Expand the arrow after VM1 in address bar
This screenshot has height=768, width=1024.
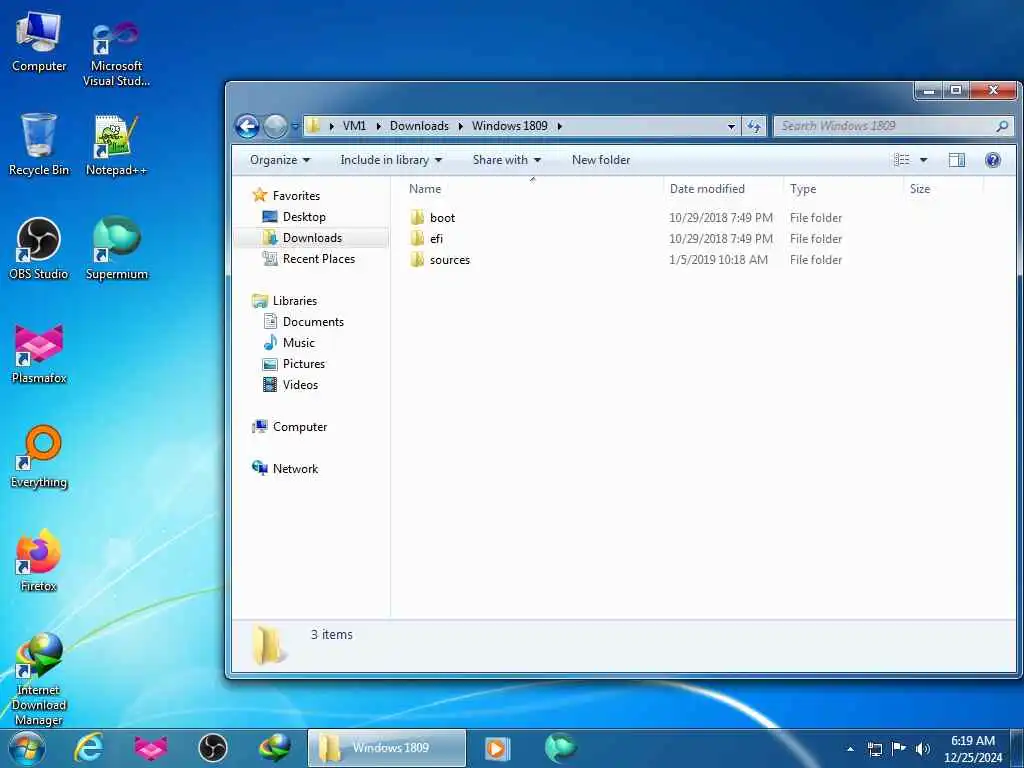[378, 126]
